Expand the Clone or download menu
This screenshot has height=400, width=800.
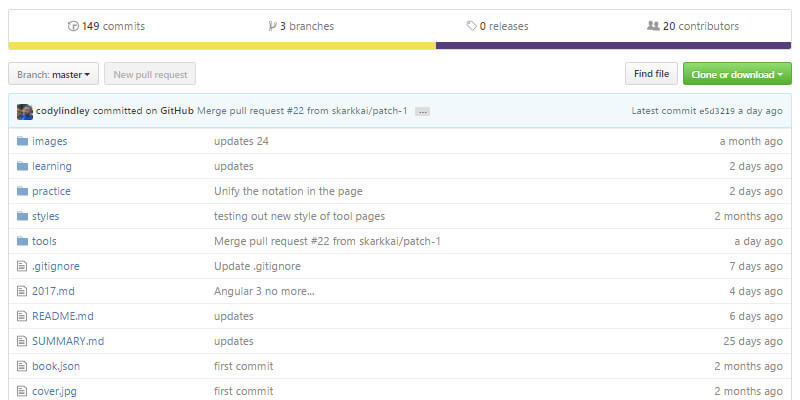pyautogui.click(x=737, y=74)
